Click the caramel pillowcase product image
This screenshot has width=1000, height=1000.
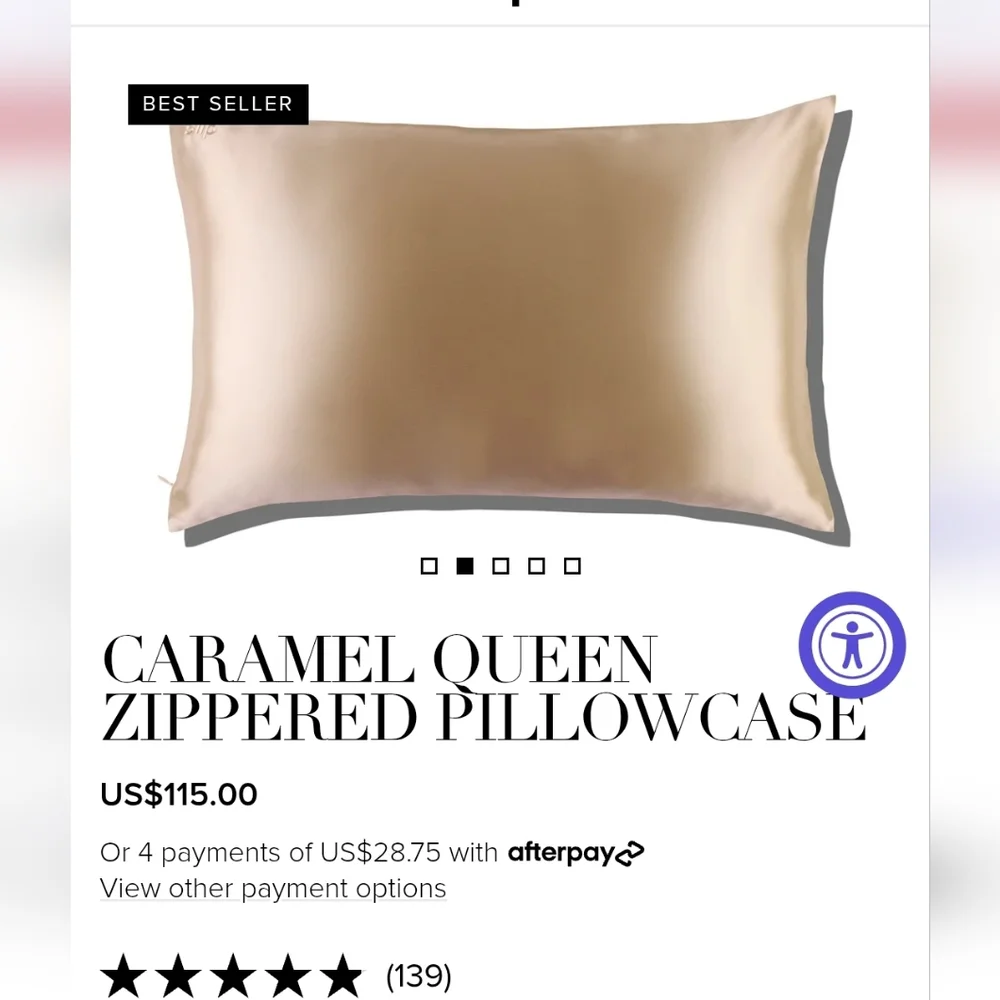[504, 321]
